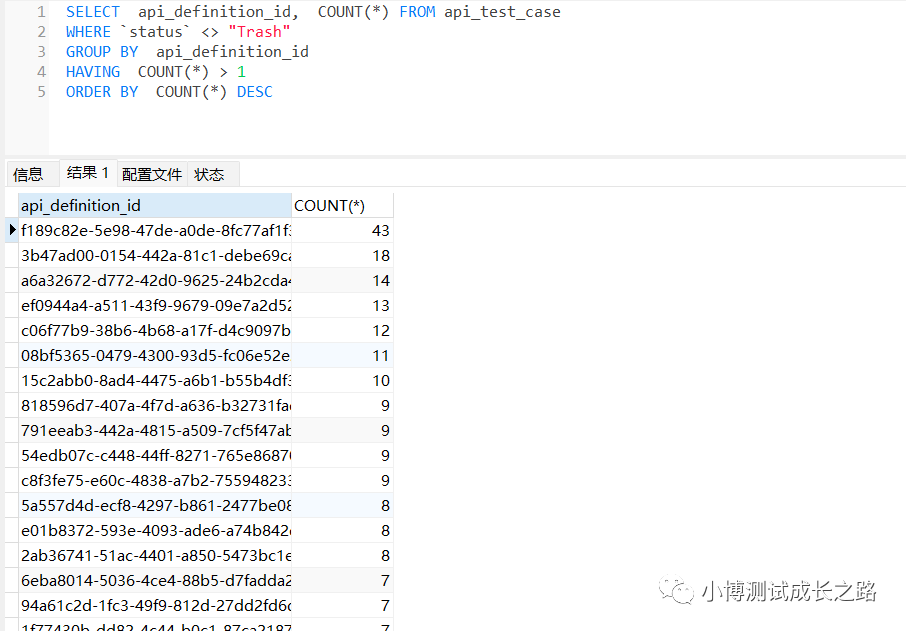Click the "Trash" string in query

point(259,32)
